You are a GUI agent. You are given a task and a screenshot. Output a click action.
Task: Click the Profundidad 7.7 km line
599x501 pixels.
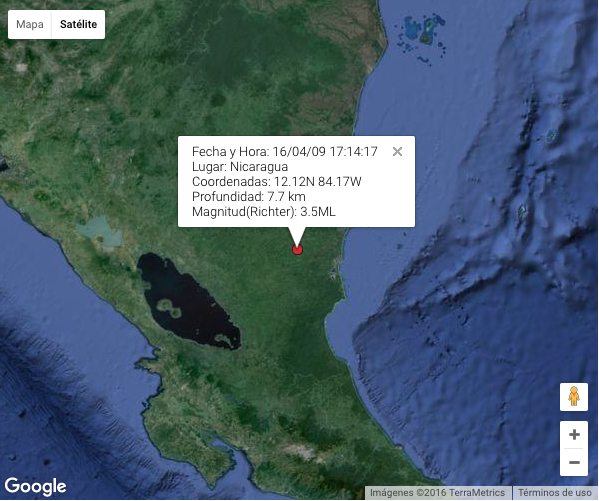coord(249,196)
